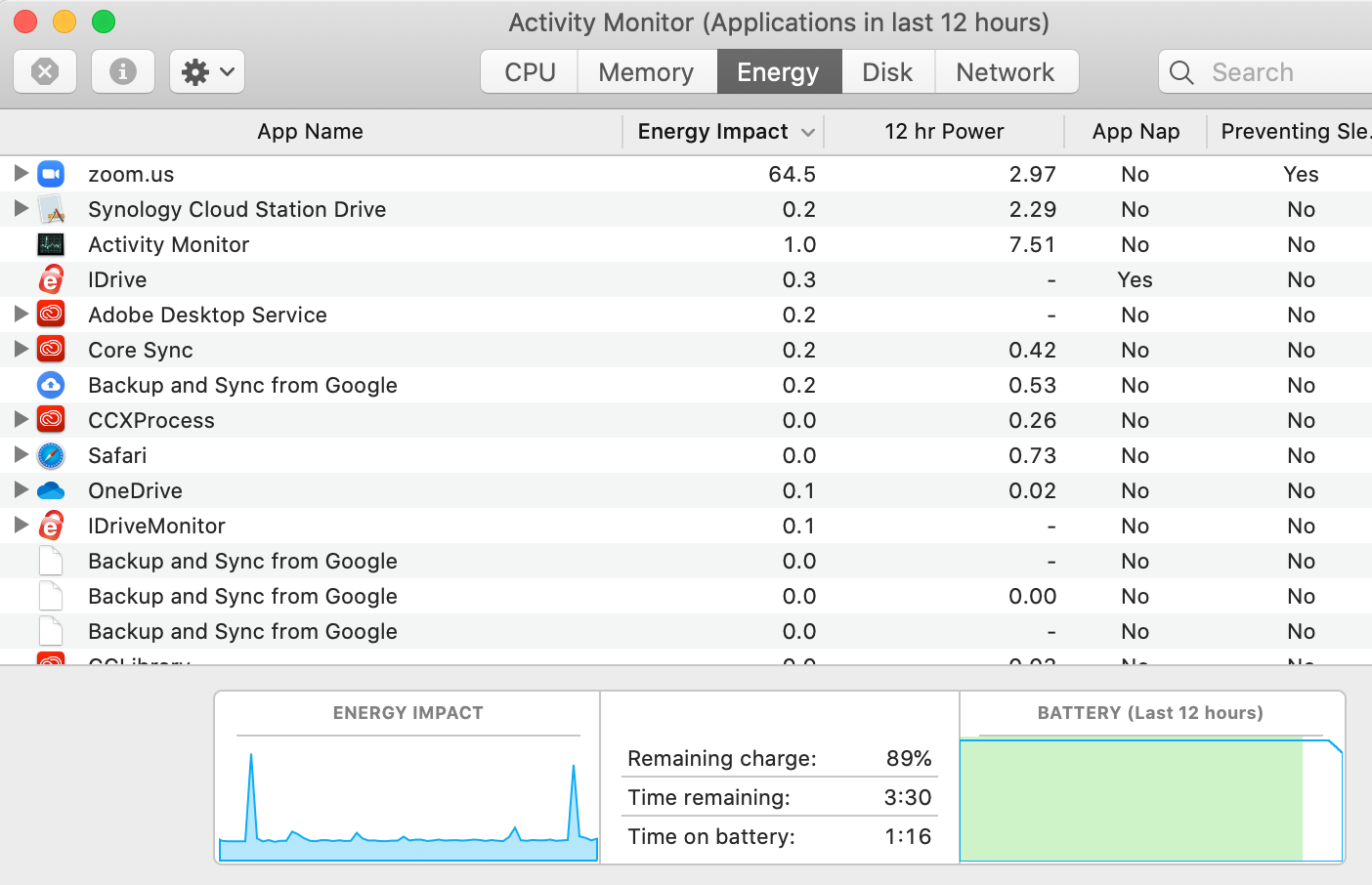1372x885 pixels.
Task: Switch to the Memory tab
Action: [646, 72]
